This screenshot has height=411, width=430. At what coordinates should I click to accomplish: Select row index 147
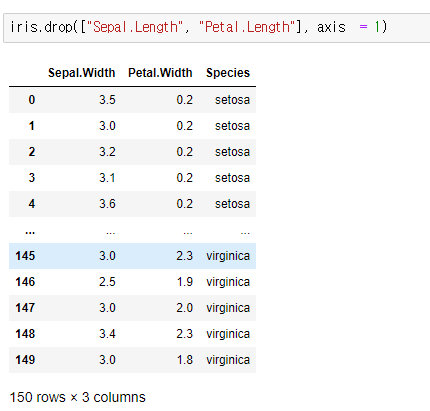point(25,308)
